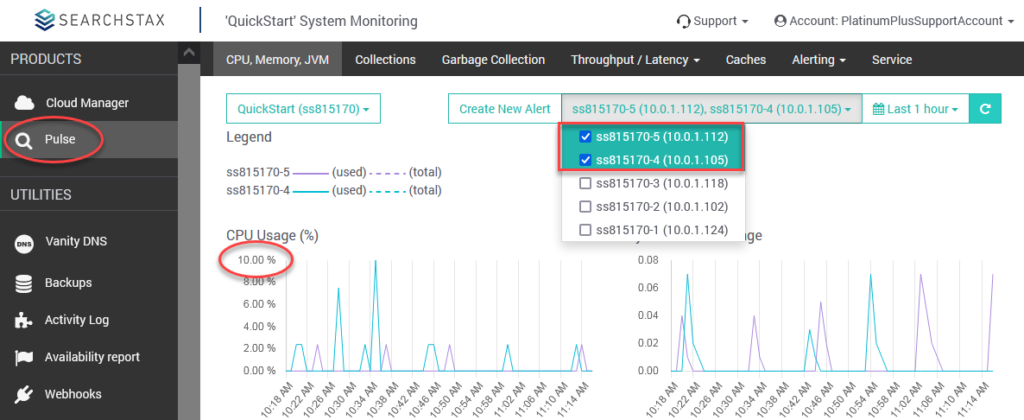
Task: Click purple ss815170-5 used legend line
Action: click(311, 173)
